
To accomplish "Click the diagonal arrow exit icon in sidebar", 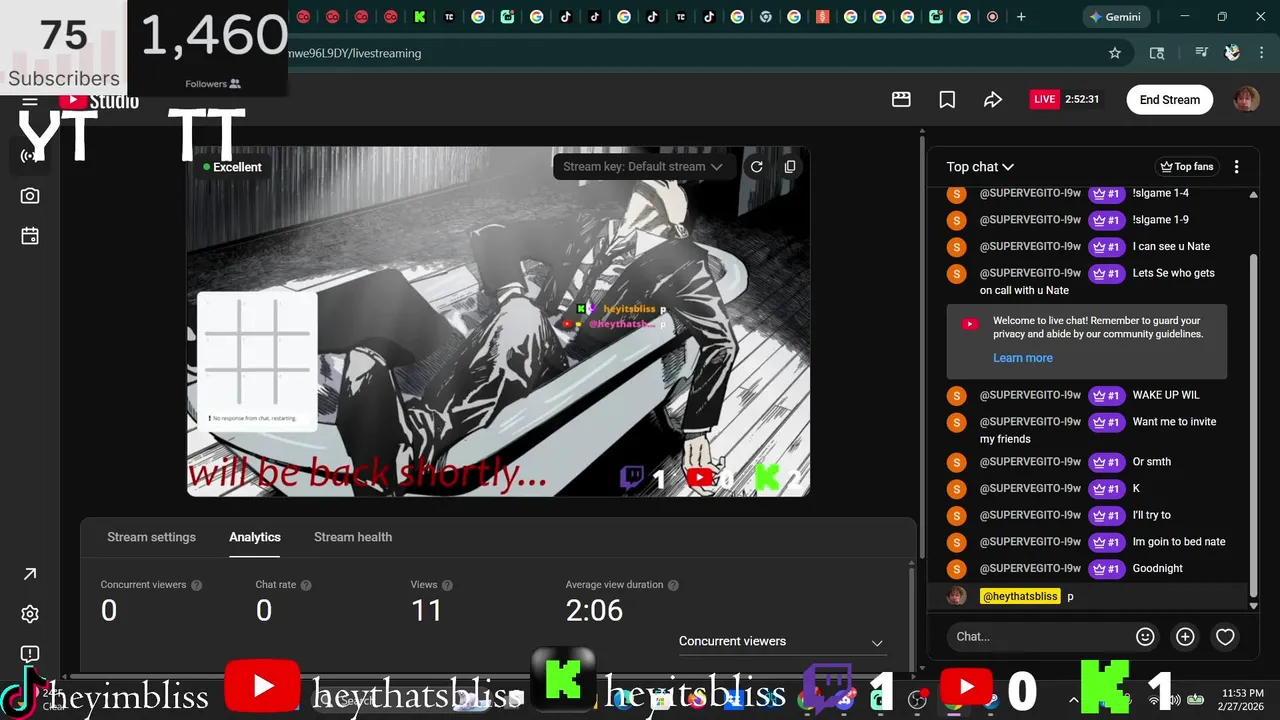I will [30, 574].
